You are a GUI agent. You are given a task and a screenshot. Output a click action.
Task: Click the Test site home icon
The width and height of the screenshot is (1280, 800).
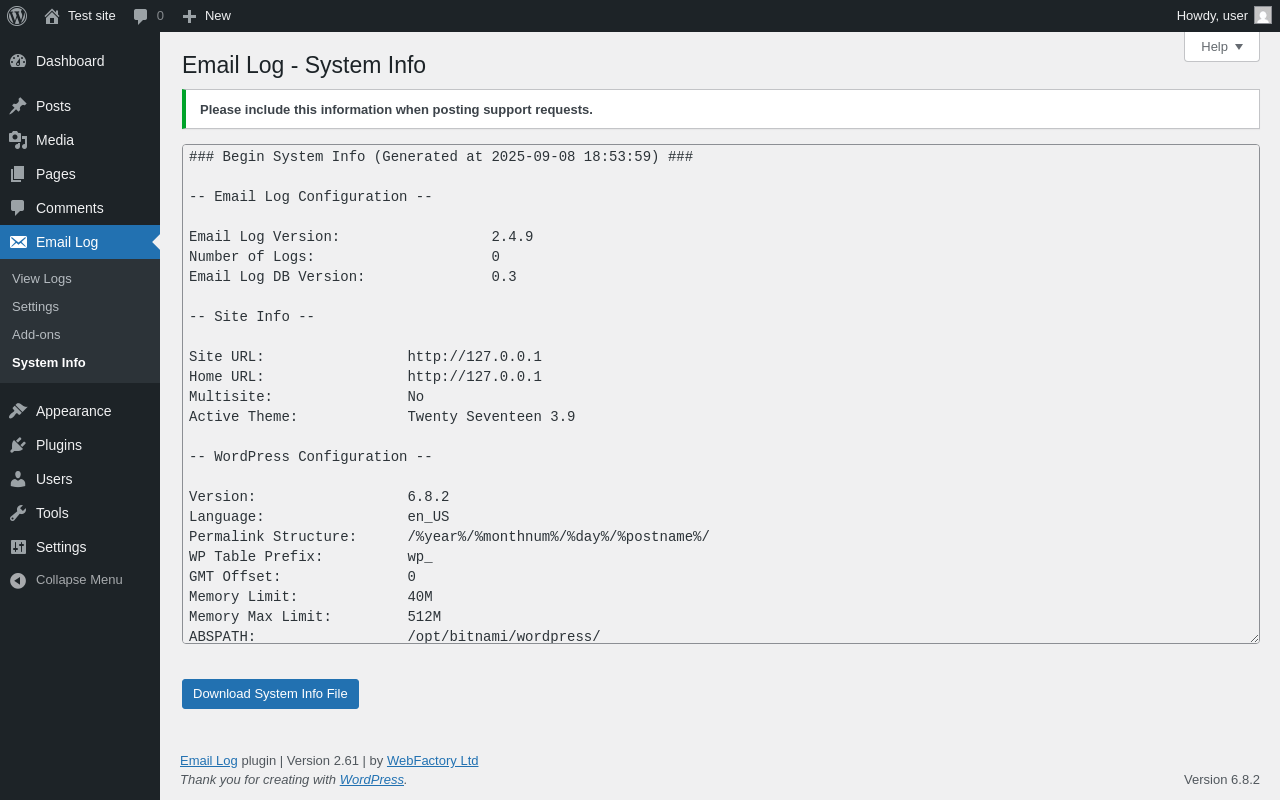pos(52,16)
